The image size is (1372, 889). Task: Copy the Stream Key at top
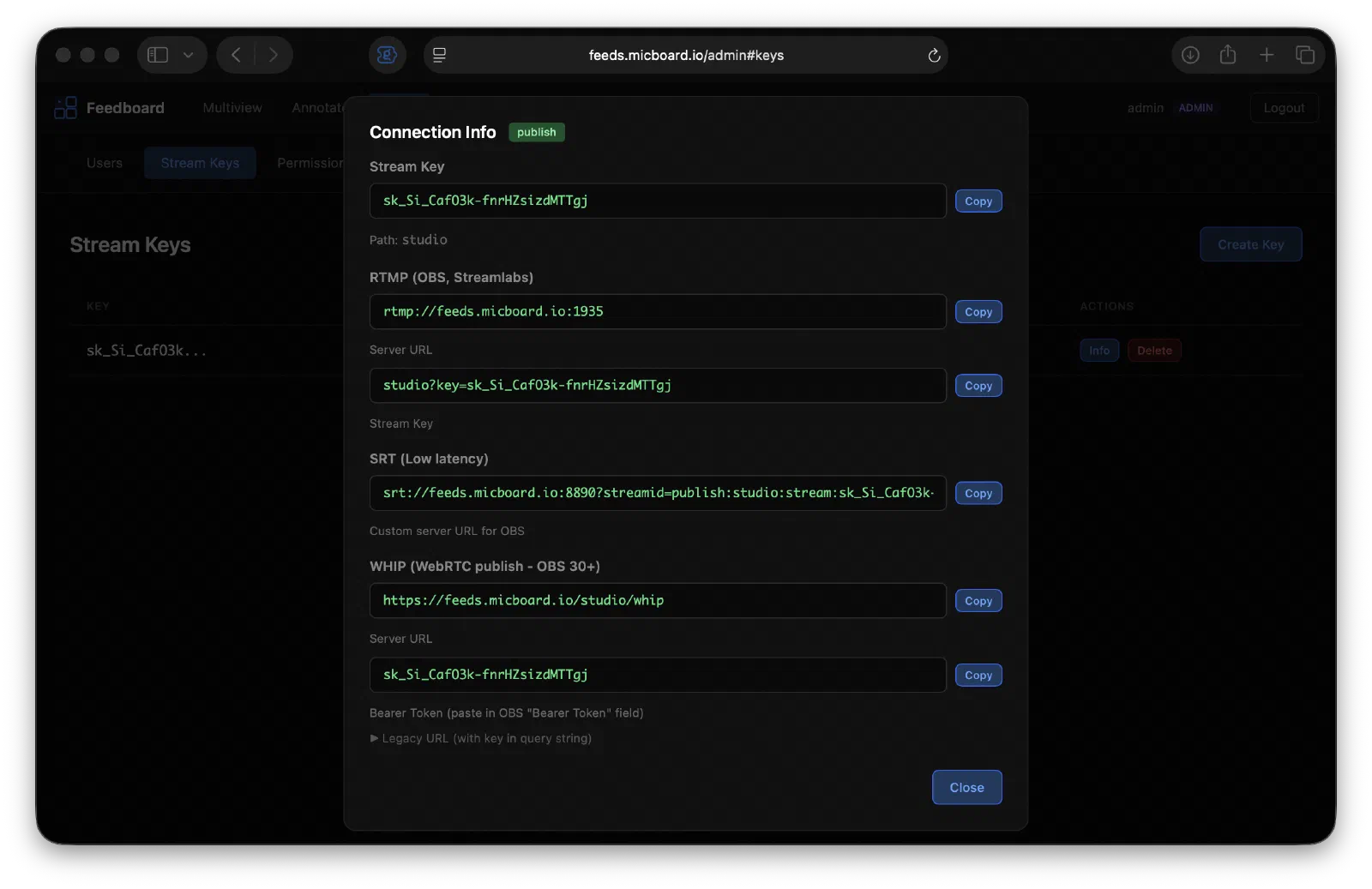978,201
